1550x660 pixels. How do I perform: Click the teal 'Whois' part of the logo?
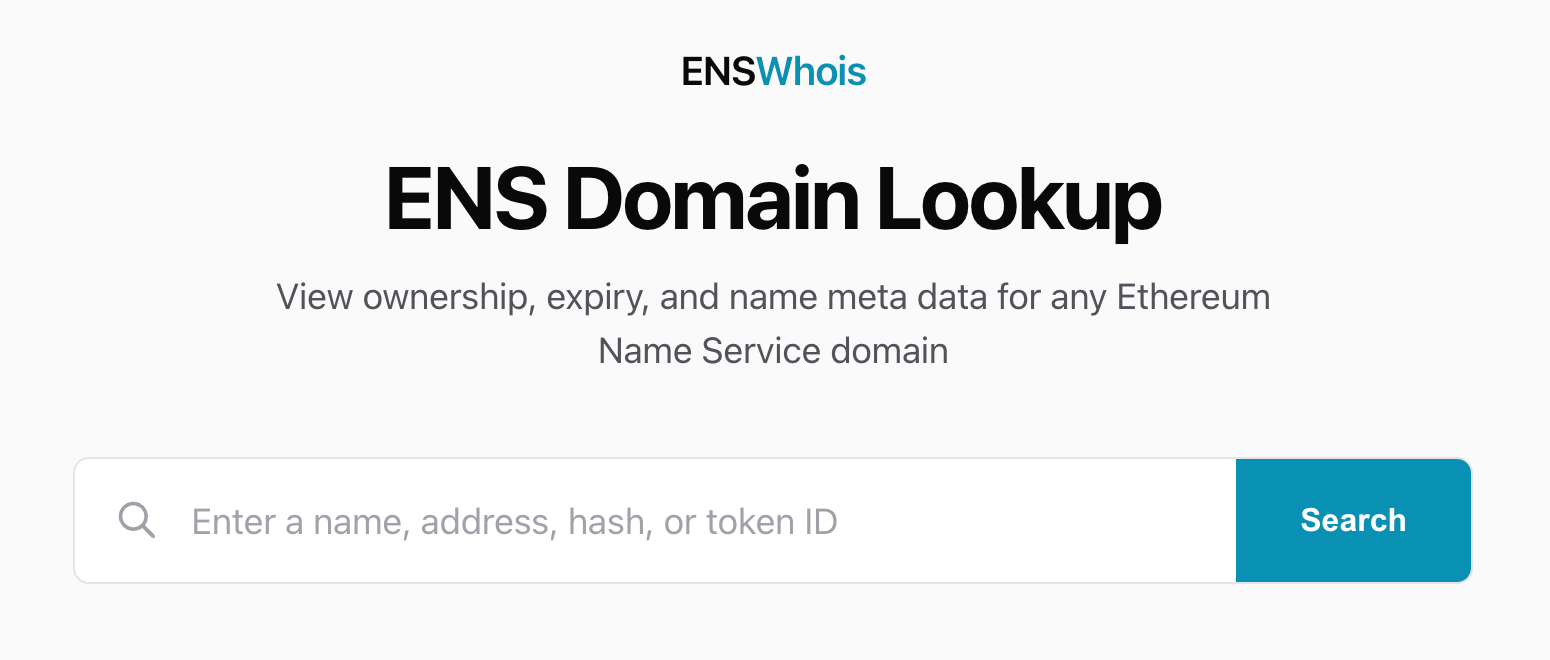(813, 71)
